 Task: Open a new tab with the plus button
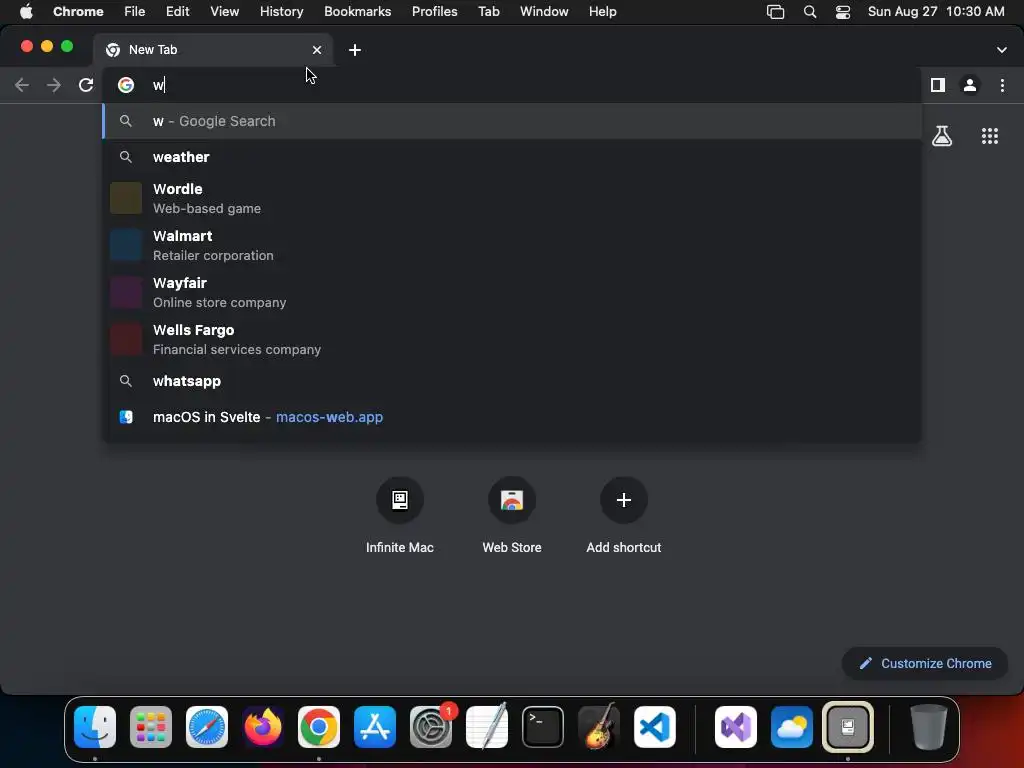(x=355, y=50)
